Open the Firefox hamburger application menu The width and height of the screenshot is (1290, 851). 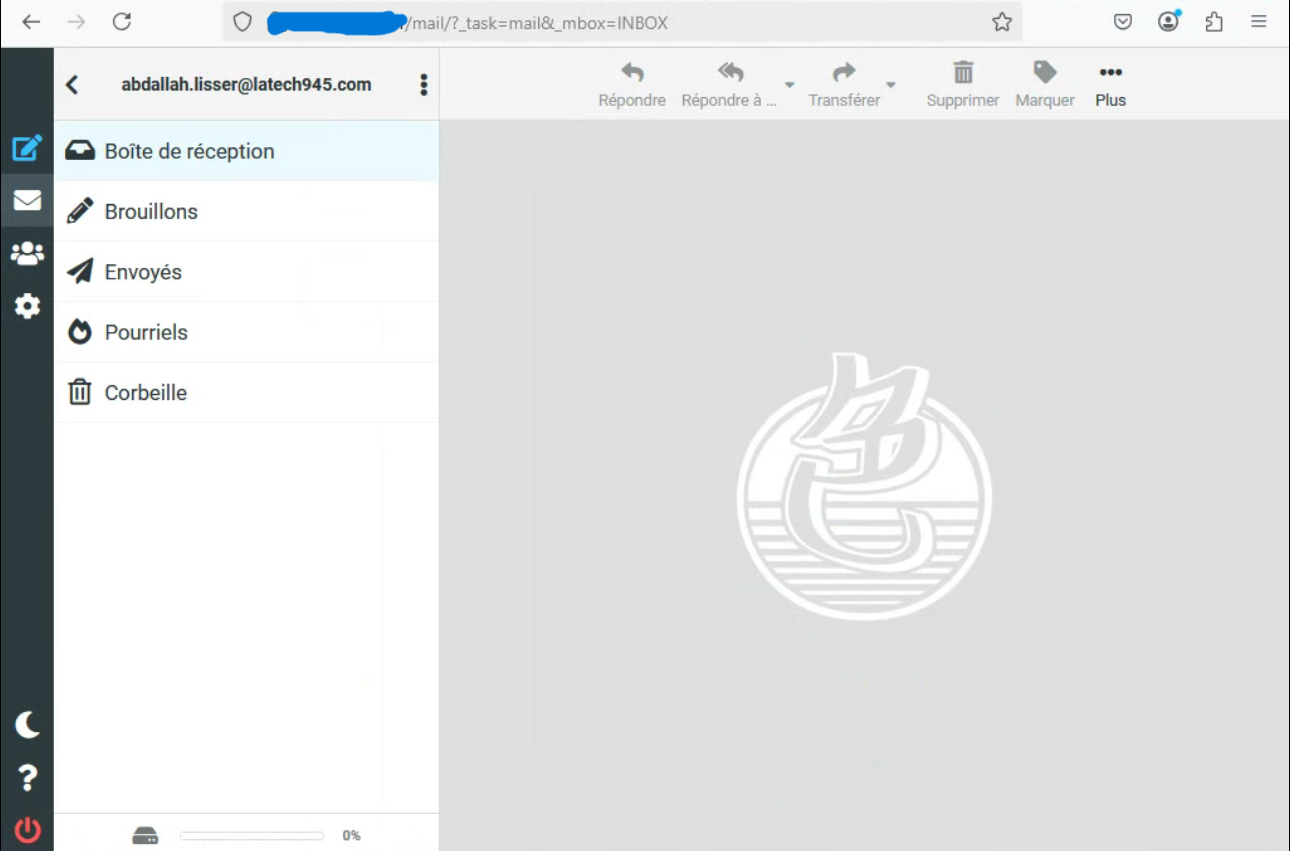click(1259, 22)
